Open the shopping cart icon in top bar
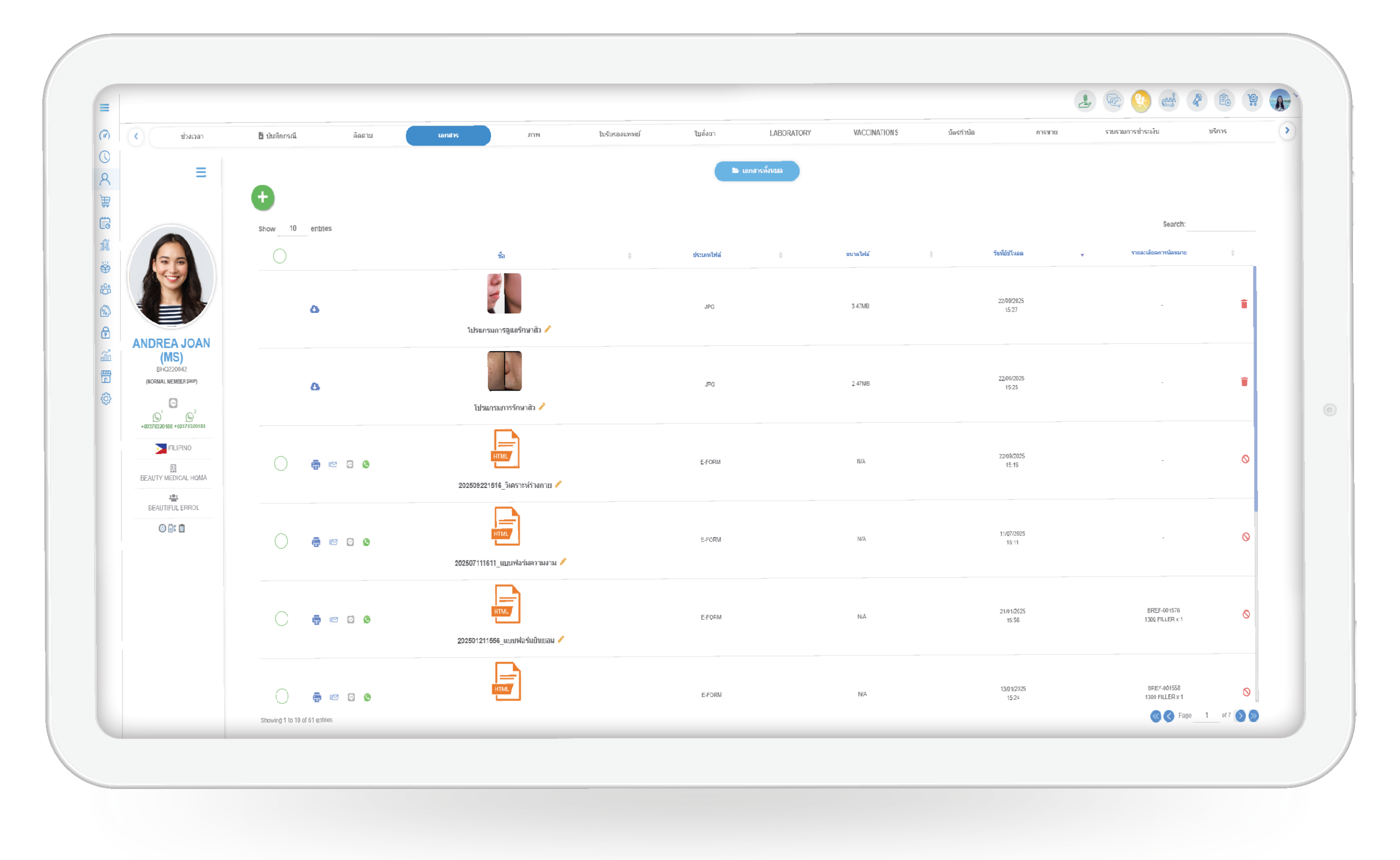Viewport: 1400px width, 860px height. (x=1252, y=101)
